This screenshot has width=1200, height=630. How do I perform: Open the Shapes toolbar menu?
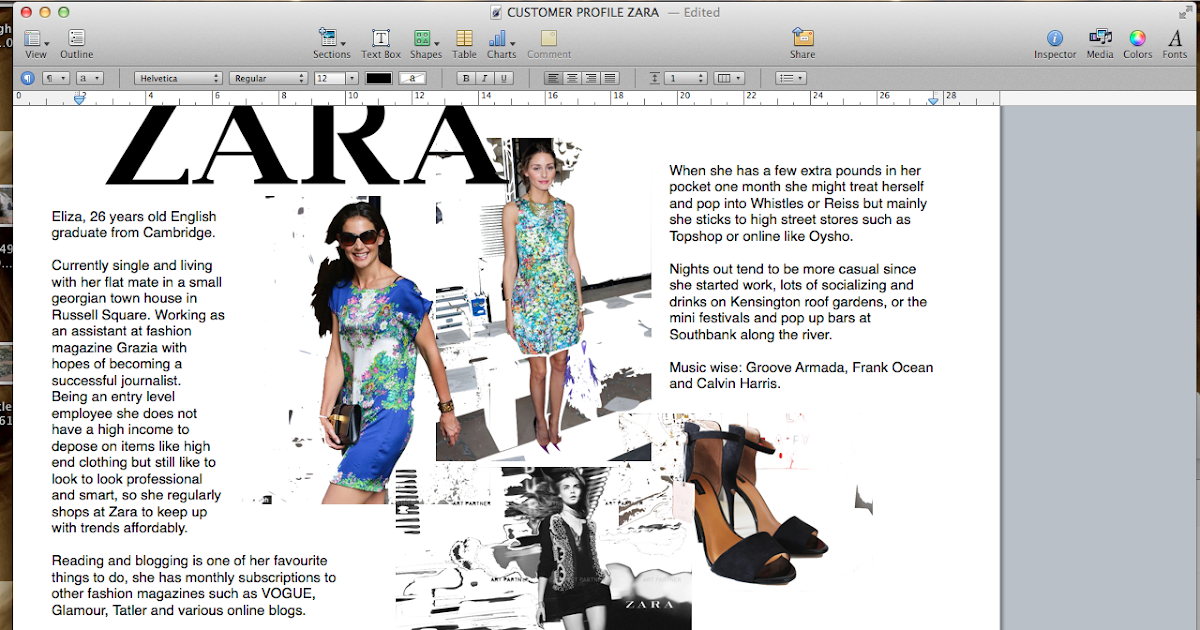pos(425,43)
